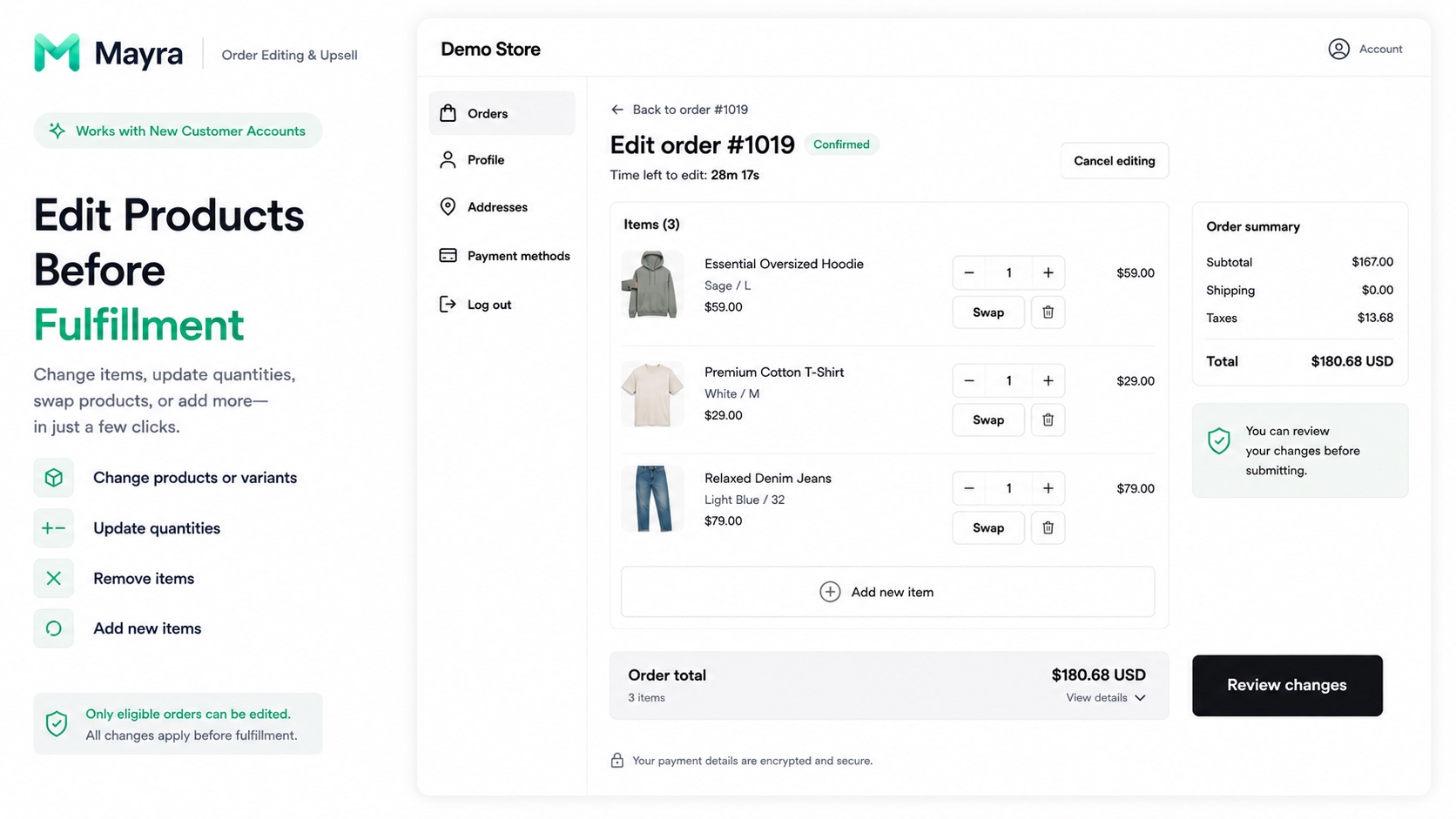Expand View details under order total
Image resolution: width=1456 pixels, height=819 pixels.
tap(1106, 698)
